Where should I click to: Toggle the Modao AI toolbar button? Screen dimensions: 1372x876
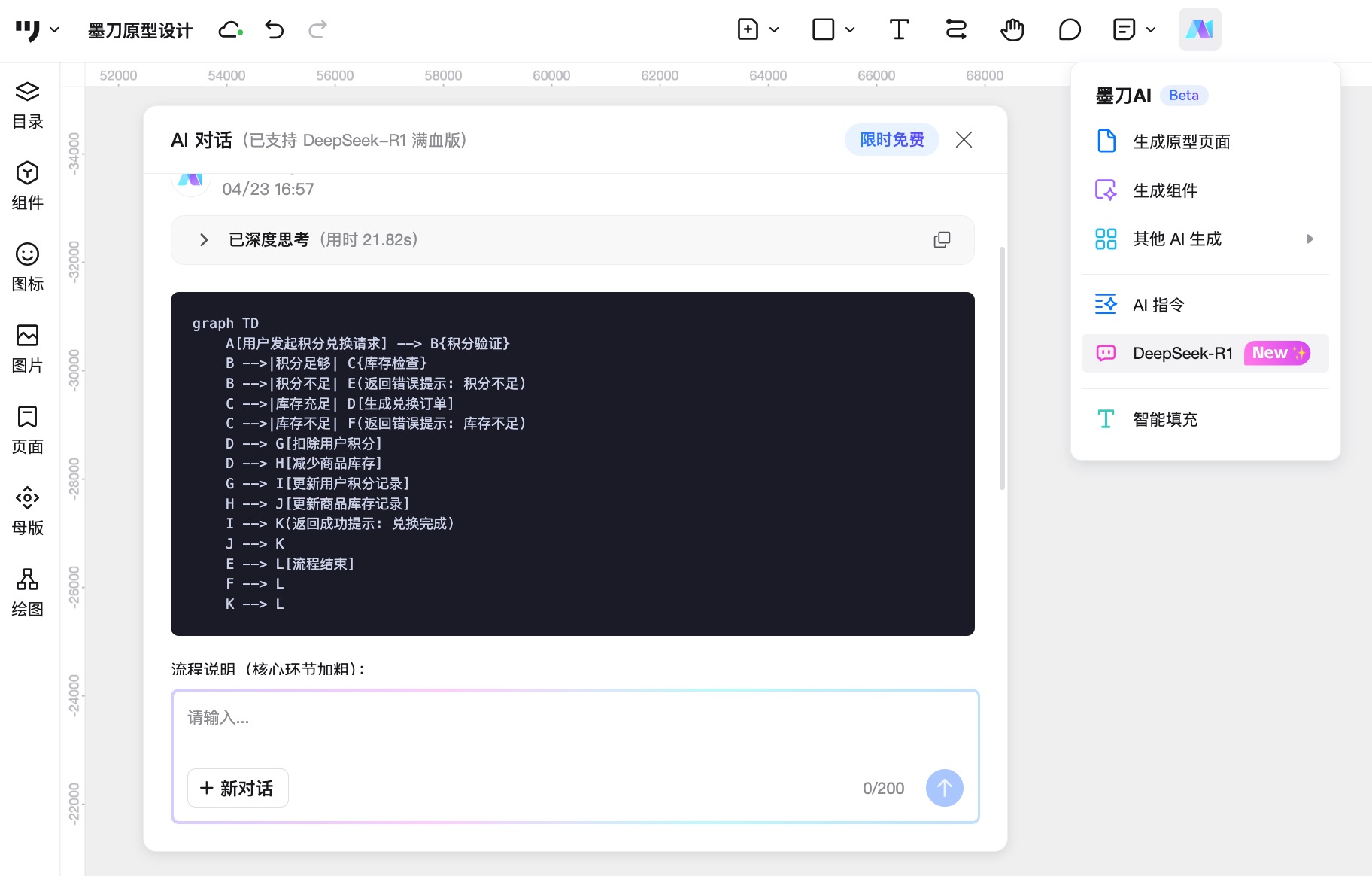tap(1200, 29)
